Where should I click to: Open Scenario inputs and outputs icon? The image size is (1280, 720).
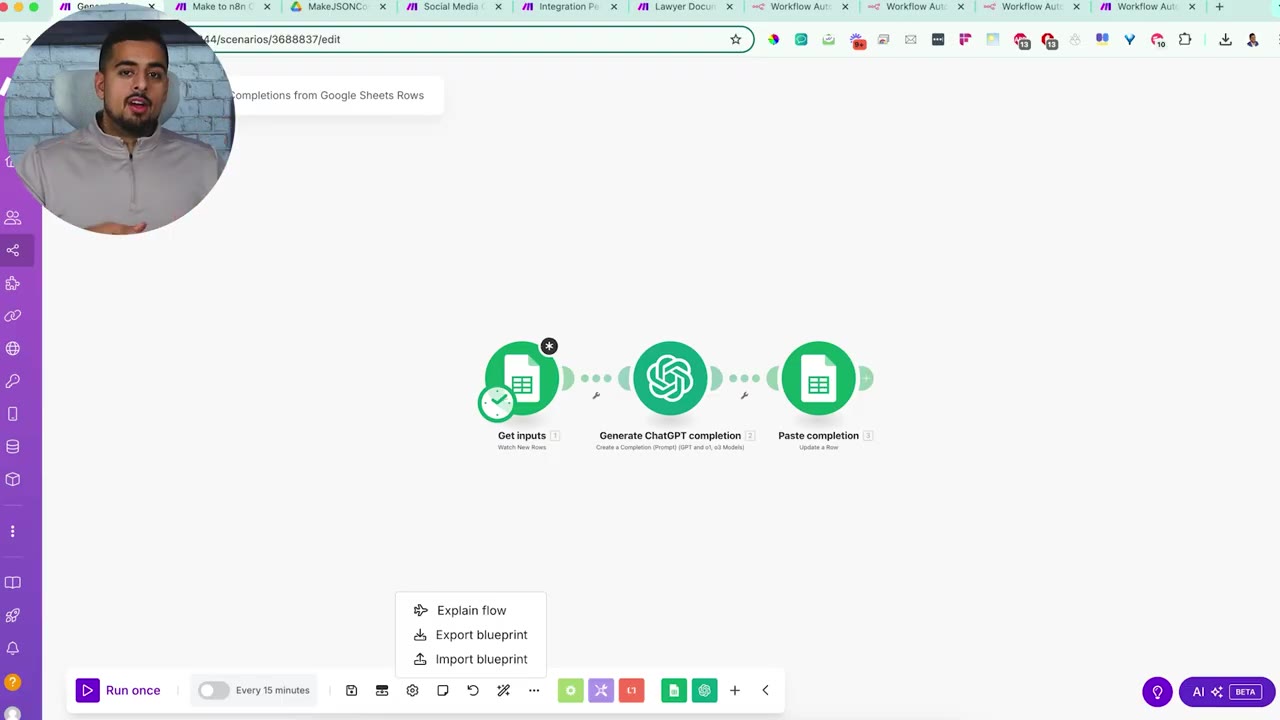tap(382, 690)
